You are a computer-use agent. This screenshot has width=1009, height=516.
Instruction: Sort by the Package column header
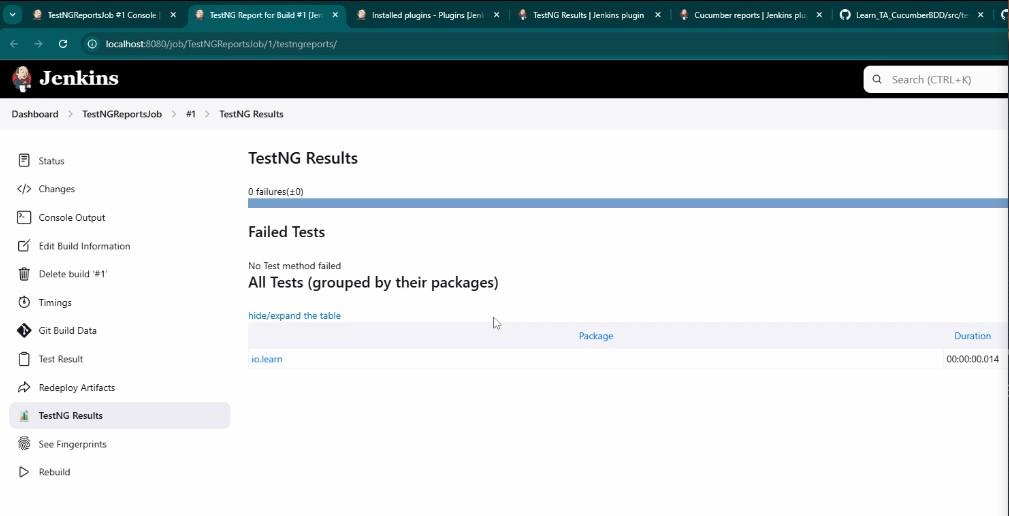[x=596, y=336]
